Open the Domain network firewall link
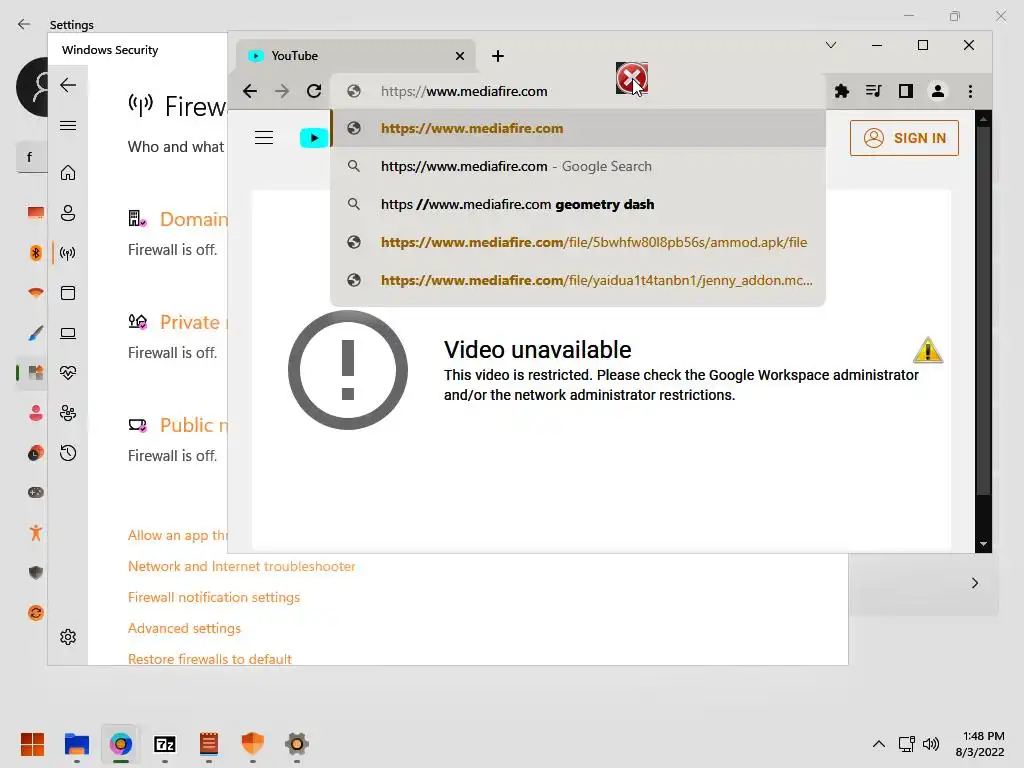The image size is (1024, 768). tap(194, 219)
